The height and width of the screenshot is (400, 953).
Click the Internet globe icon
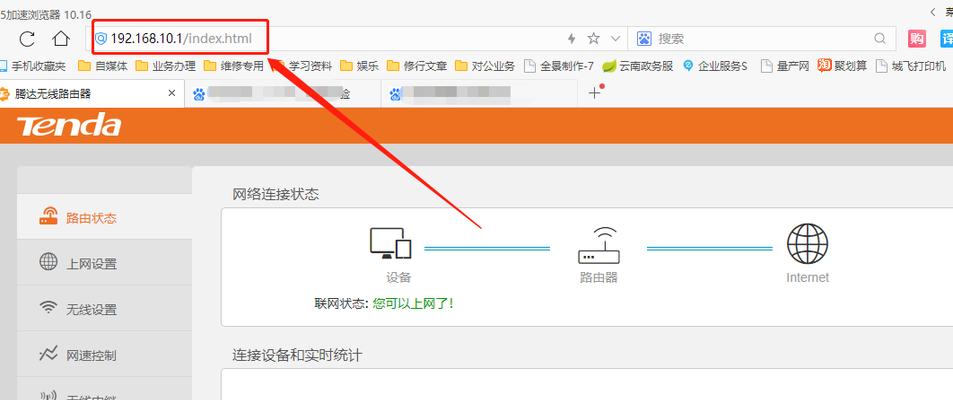pos(807,244)
